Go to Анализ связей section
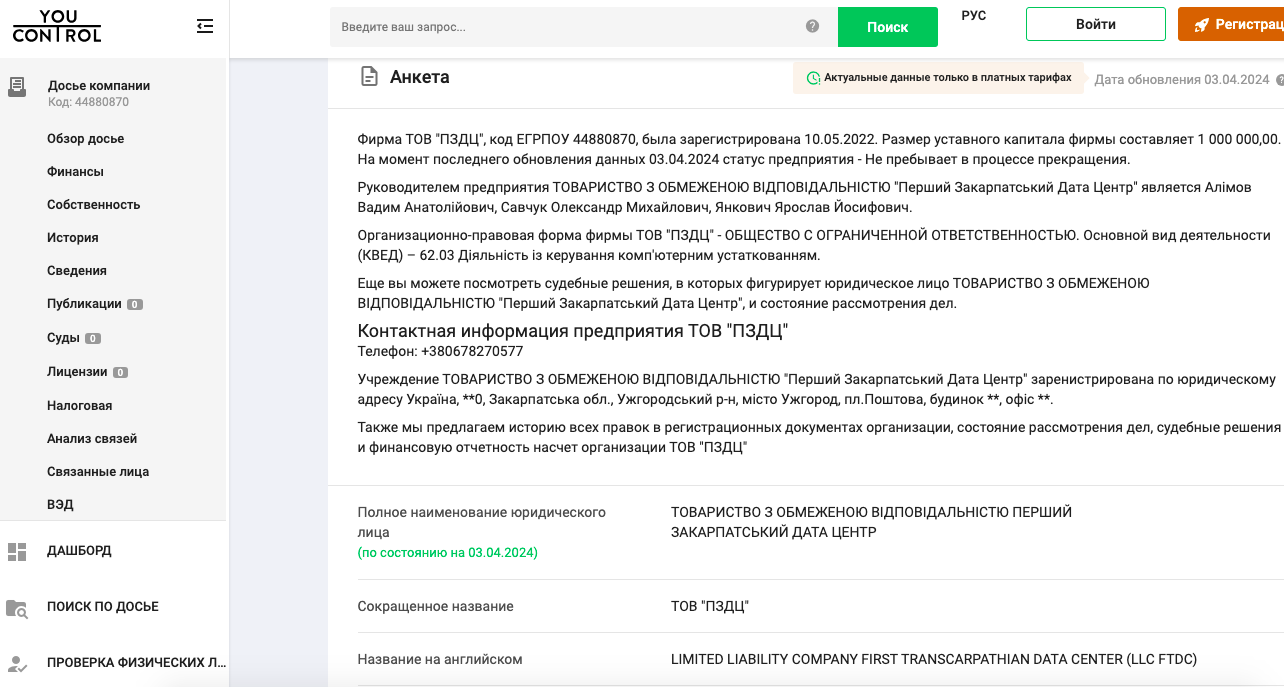This screenshot has width=1284, height=687. 92,439
